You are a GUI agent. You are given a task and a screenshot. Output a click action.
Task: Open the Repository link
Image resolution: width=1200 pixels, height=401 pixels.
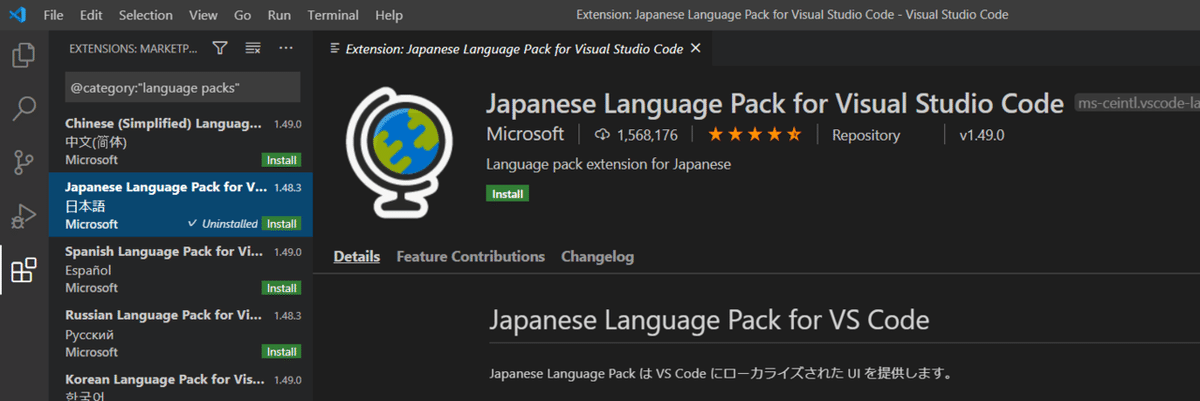[x=866, y=135]
